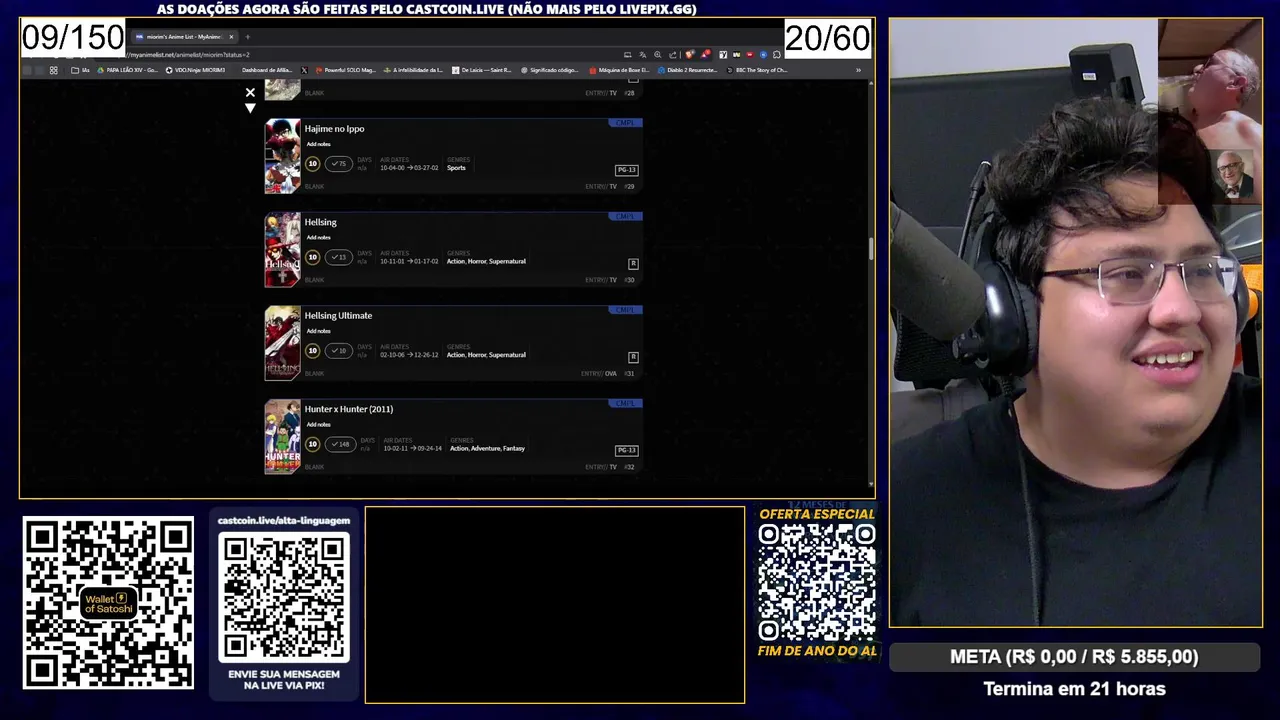The height and width of the screenshot is (720, 1280).
Task: Click the CMPL status tag on Hellsing Ultimate
Action: (625, 310)
